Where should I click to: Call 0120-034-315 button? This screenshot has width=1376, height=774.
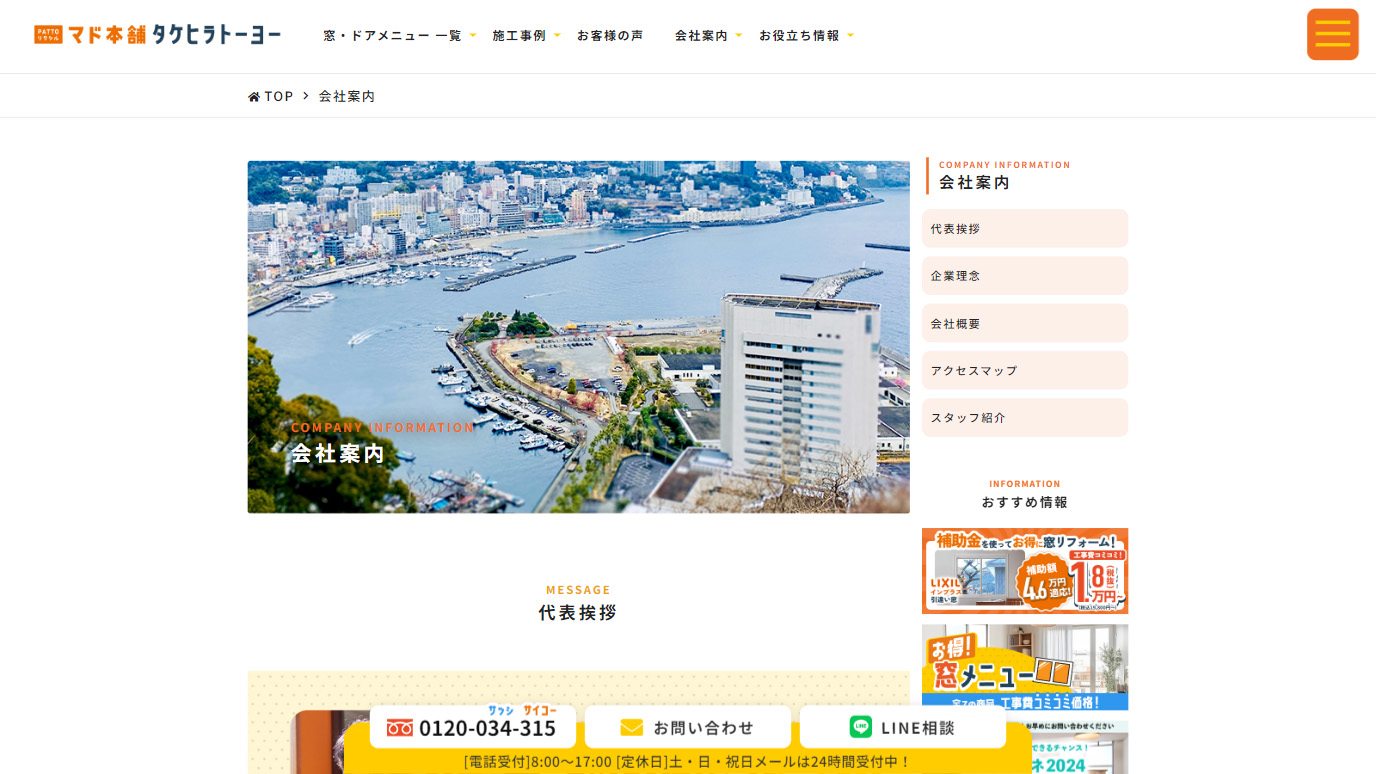tap(473, 727)
